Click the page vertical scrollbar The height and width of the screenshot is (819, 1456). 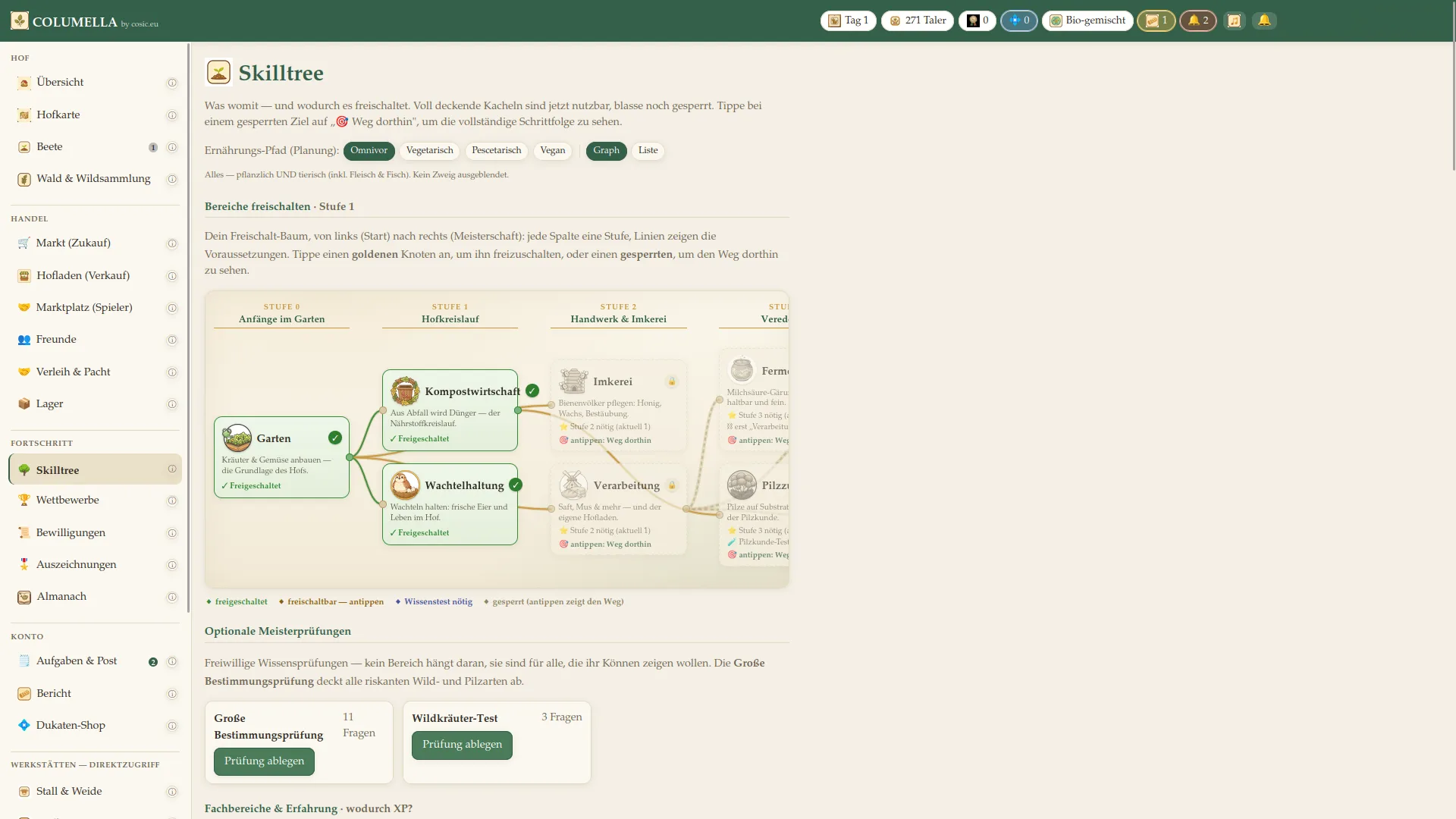click(x=1453, y=87)
